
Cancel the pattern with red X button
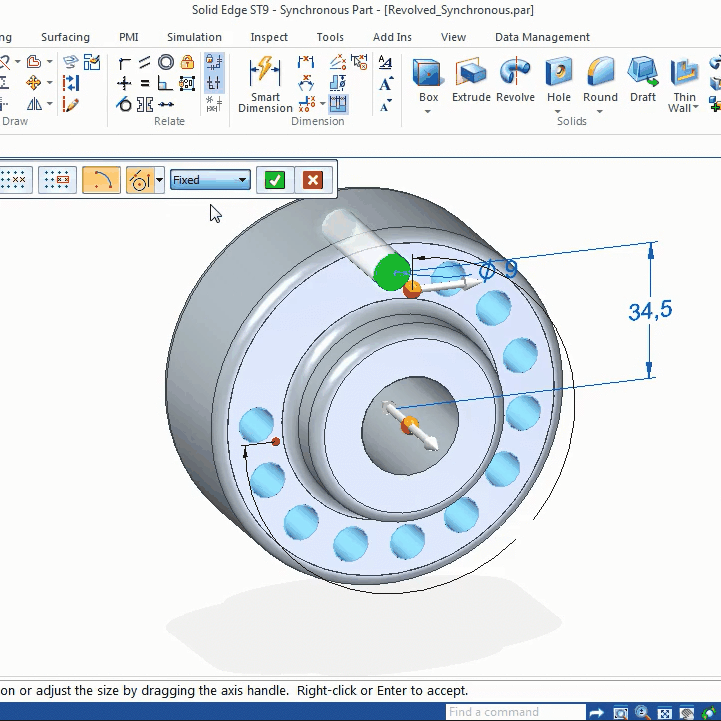pyautogui.click(x=313, y=180)
